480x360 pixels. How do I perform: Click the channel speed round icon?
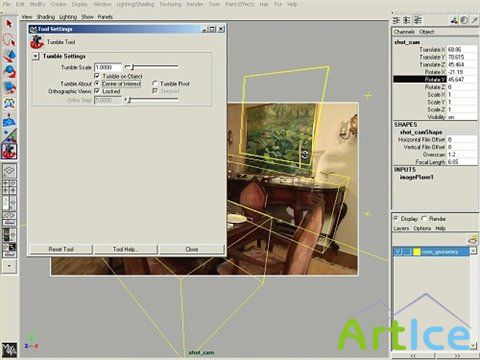[x=464, y=21]
